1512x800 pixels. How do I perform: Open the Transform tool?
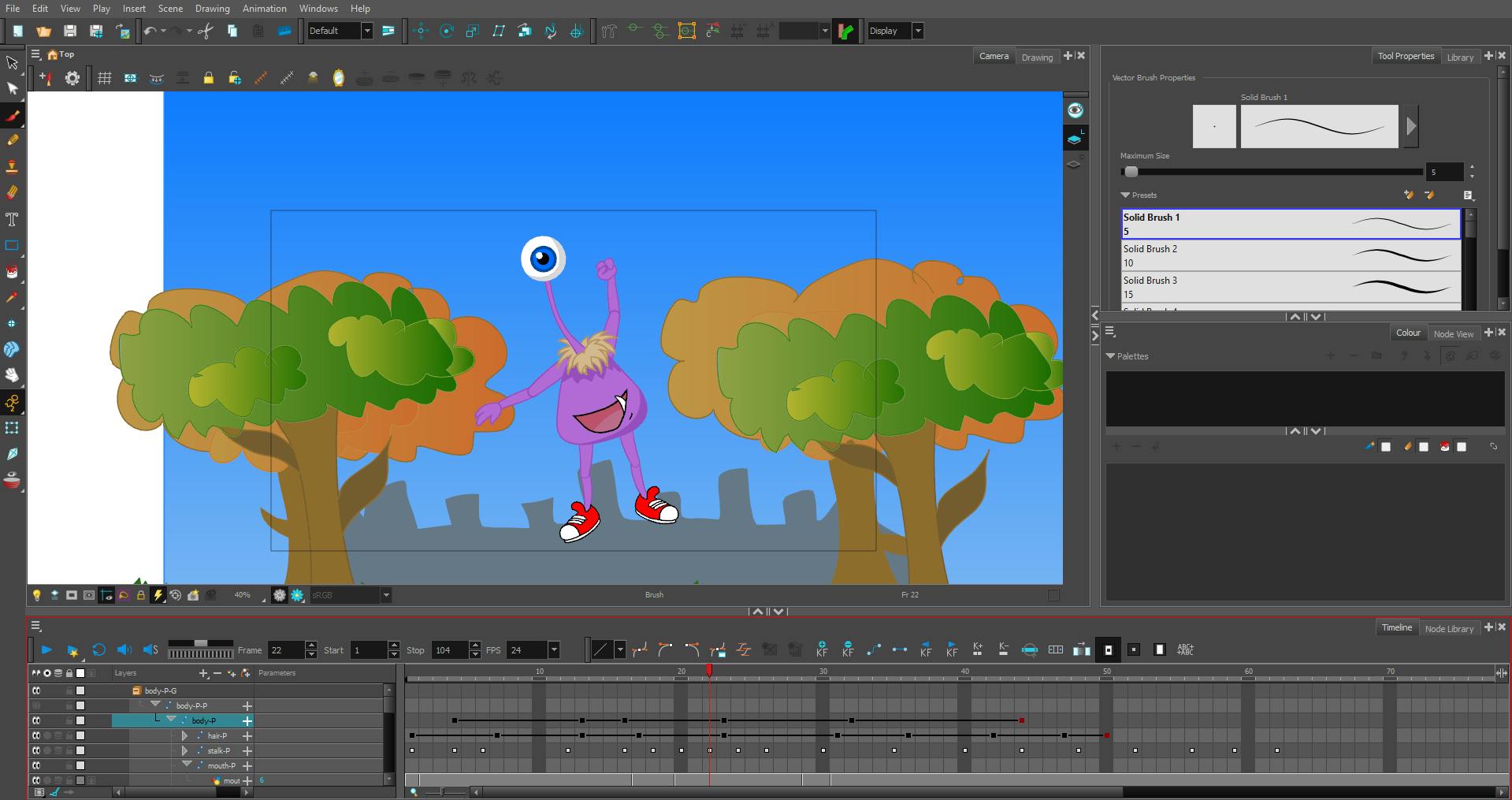[x=13, y=89]
